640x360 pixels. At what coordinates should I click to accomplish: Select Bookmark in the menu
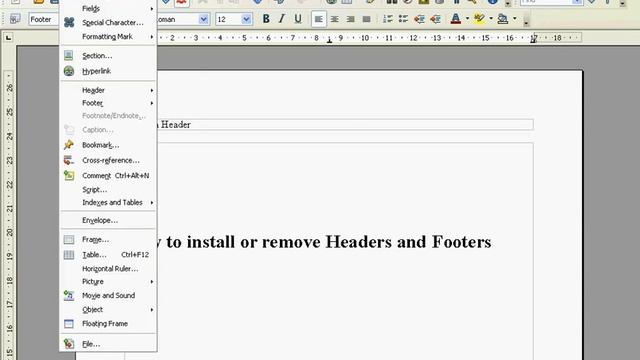coord(108,145)
